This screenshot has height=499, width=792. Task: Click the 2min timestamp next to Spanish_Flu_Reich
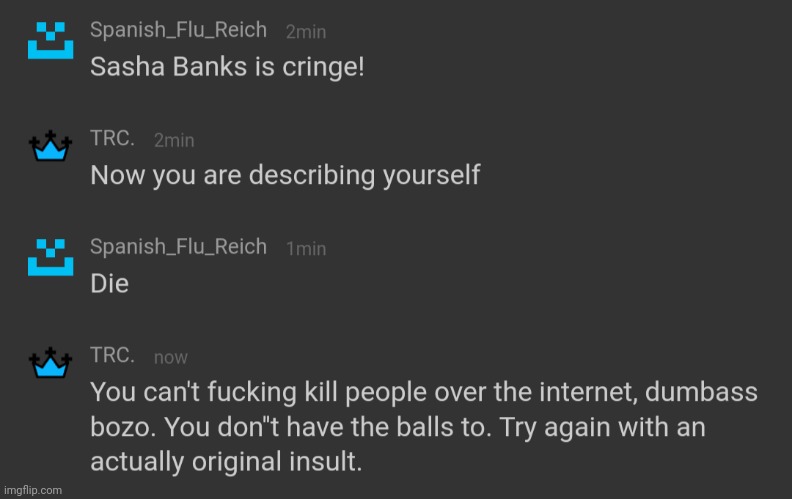(305, 32)
